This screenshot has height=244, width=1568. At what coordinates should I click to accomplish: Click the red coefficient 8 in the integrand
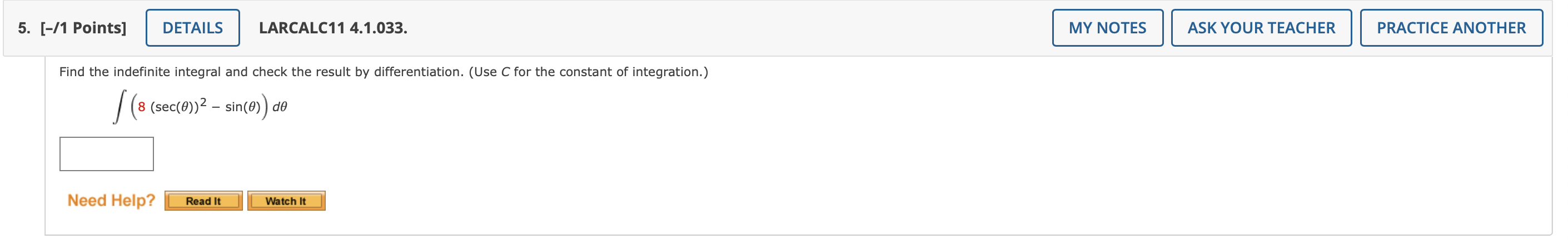[141, 107]
